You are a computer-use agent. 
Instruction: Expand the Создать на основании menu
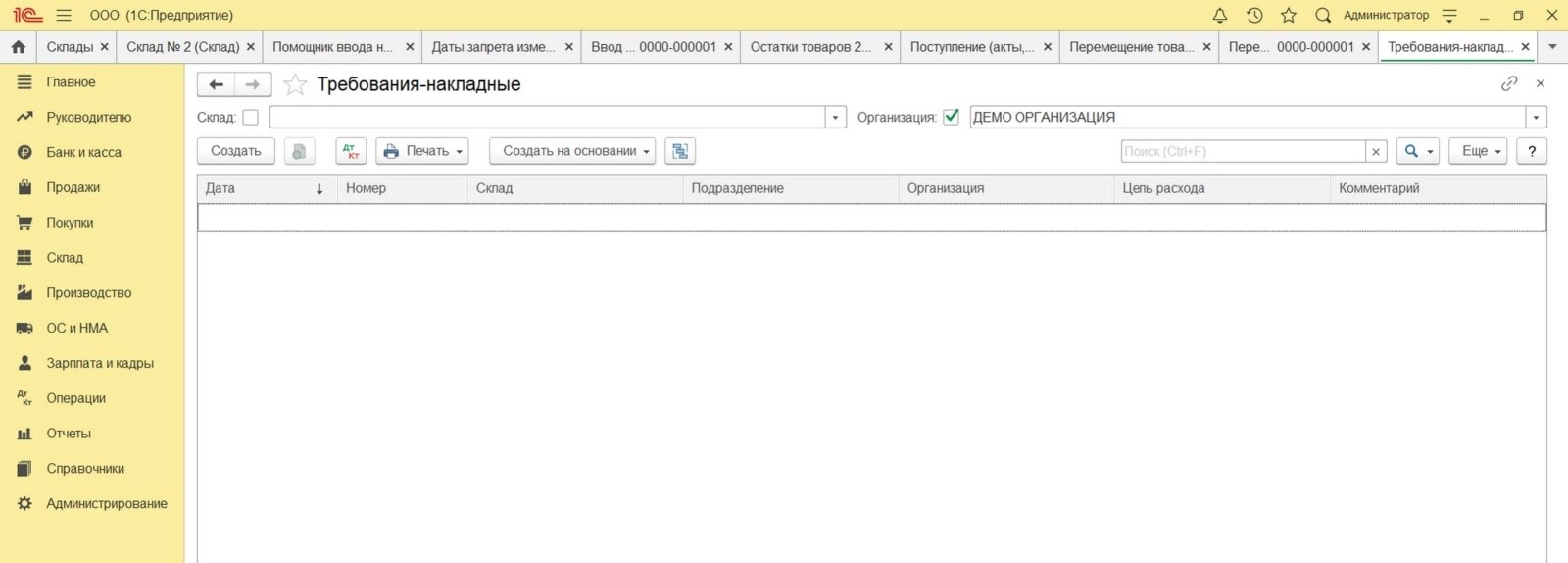(x=572, y=151)
